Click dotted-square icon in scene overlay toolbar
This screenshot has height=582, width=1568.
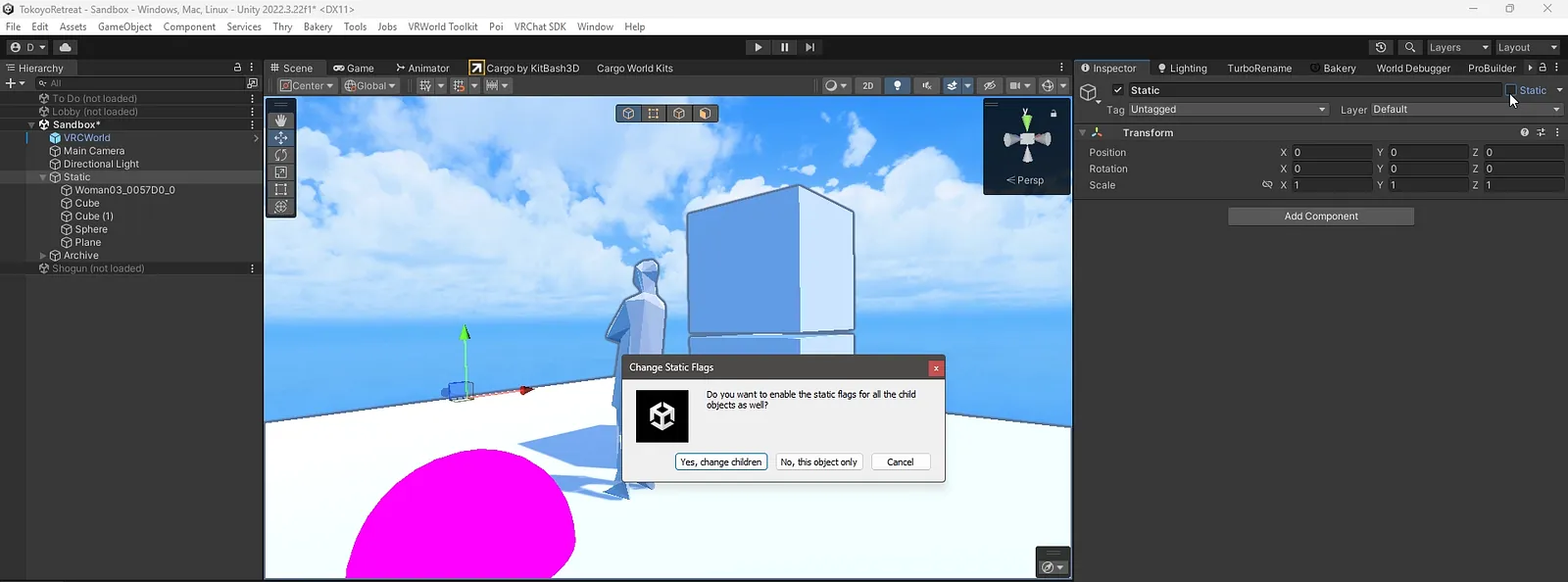point(654,114)
